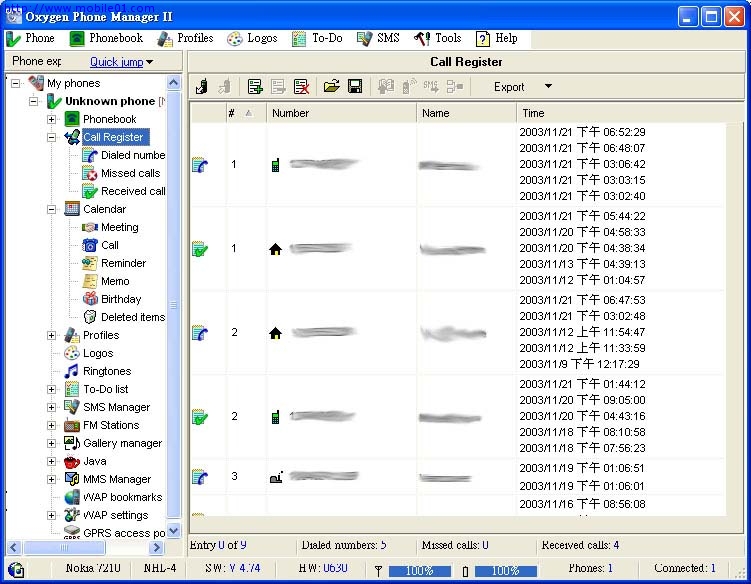Collapse the My phones tree node
The width and height of the screenshot is (751, 584).
16,83
